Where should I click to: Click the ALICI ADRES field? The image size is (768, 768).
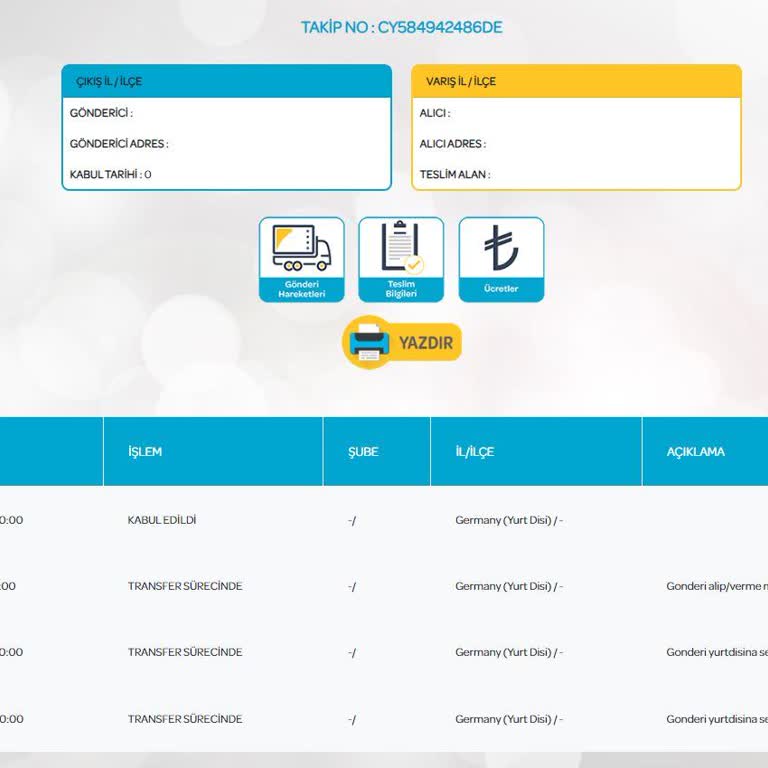click(453, 144)
